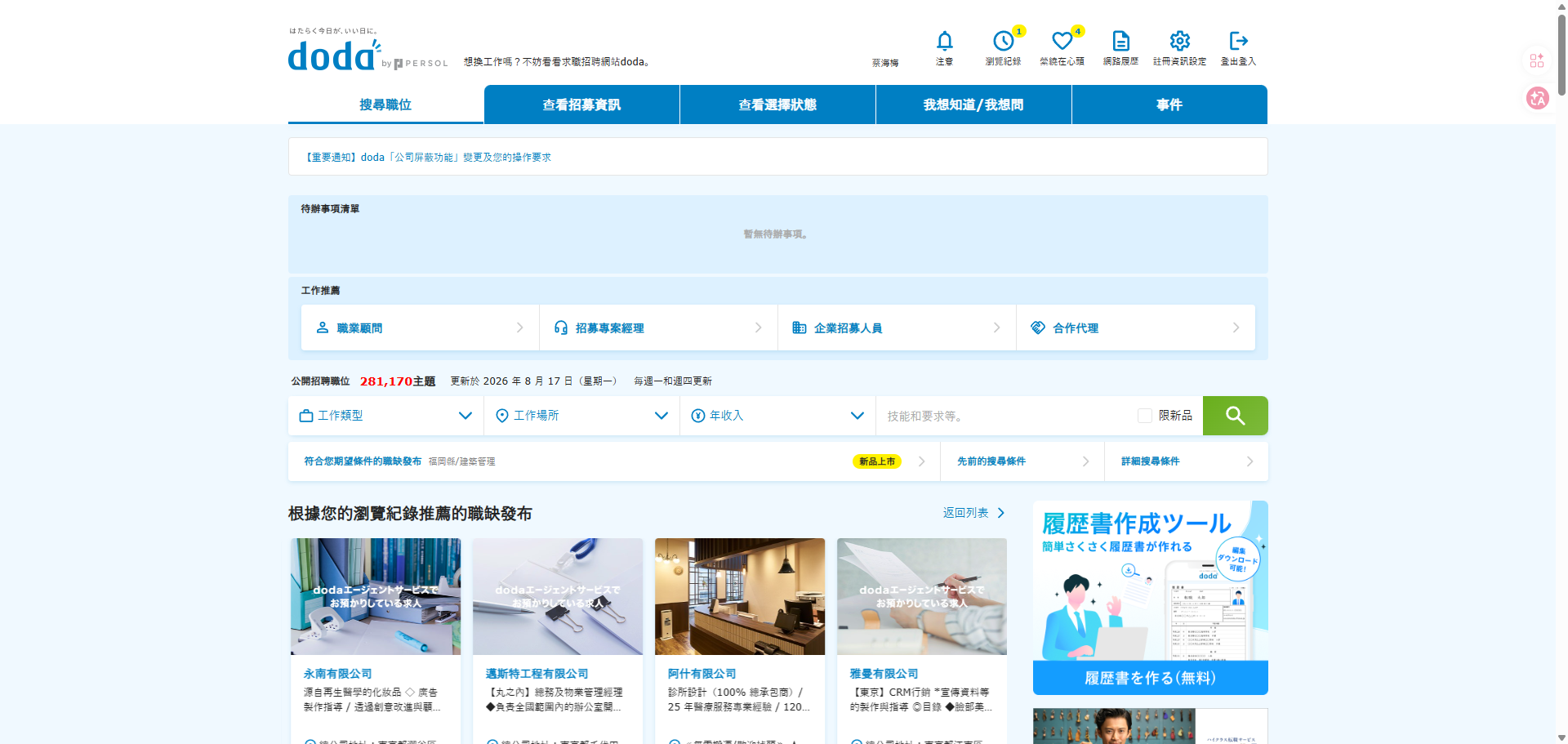Click the 履歴書を作る(無料) banner button
The width and height of the screenshot is (1568, 744).
click(x=1150, y=678)
